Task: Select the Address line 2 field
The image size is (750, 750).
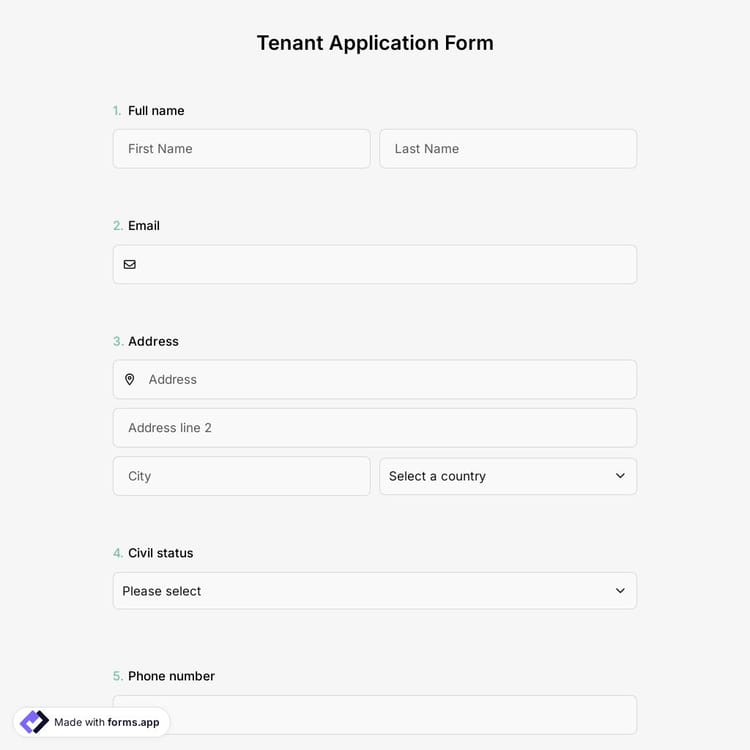Action: pos(374,428)
